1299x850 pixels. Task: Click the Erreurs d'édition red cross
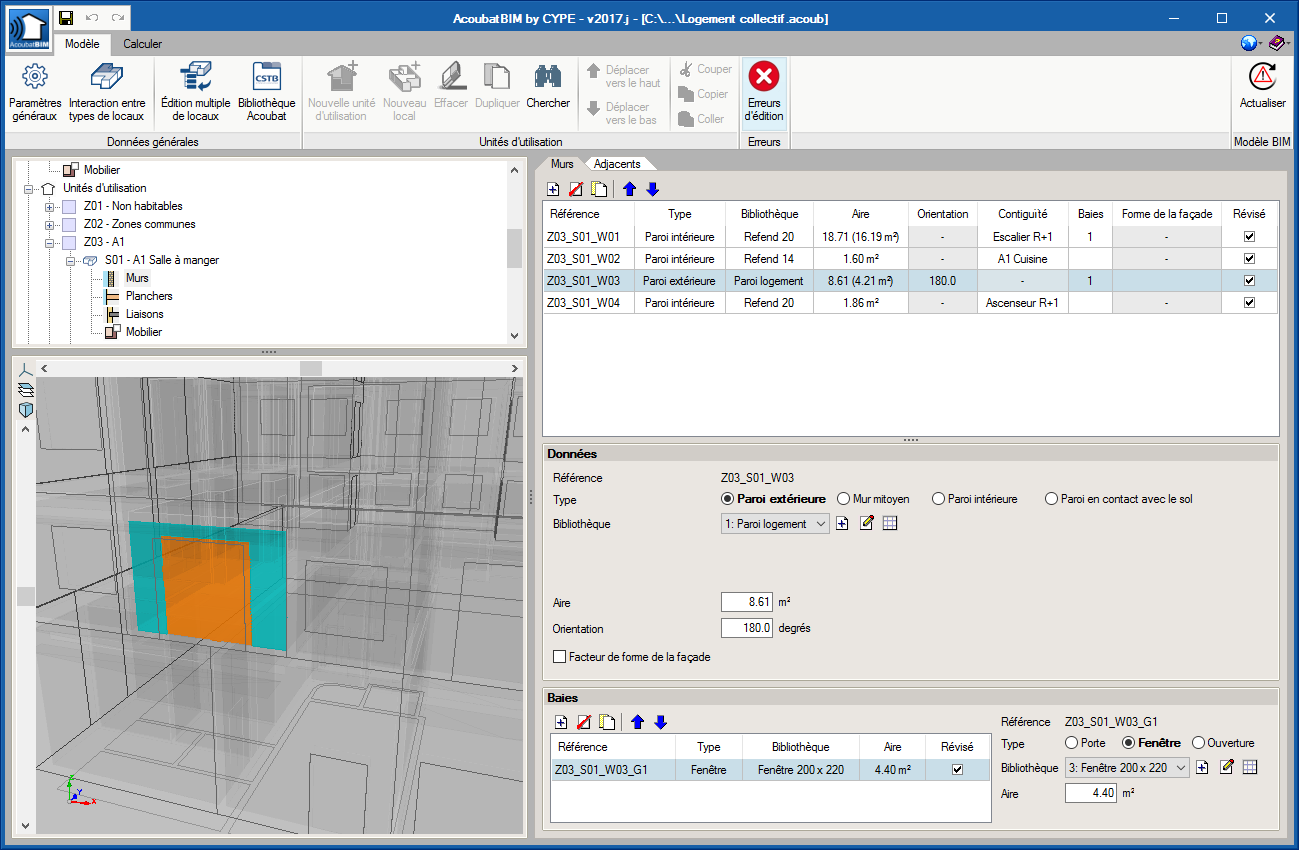pyautogui.click(x=764, y=76)
